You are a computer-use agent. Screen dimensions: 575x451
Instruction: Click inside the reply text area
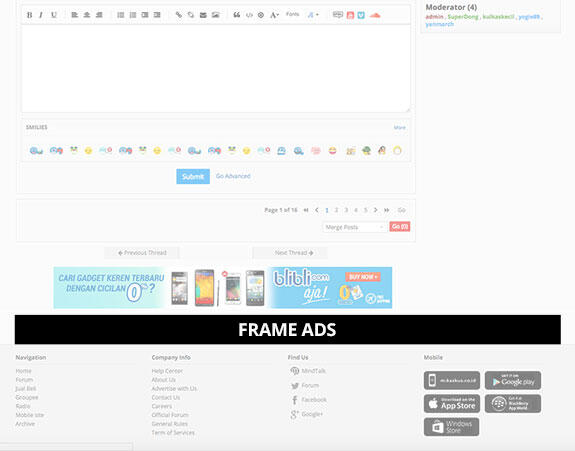pyautogui.click(x=216, y=68)
